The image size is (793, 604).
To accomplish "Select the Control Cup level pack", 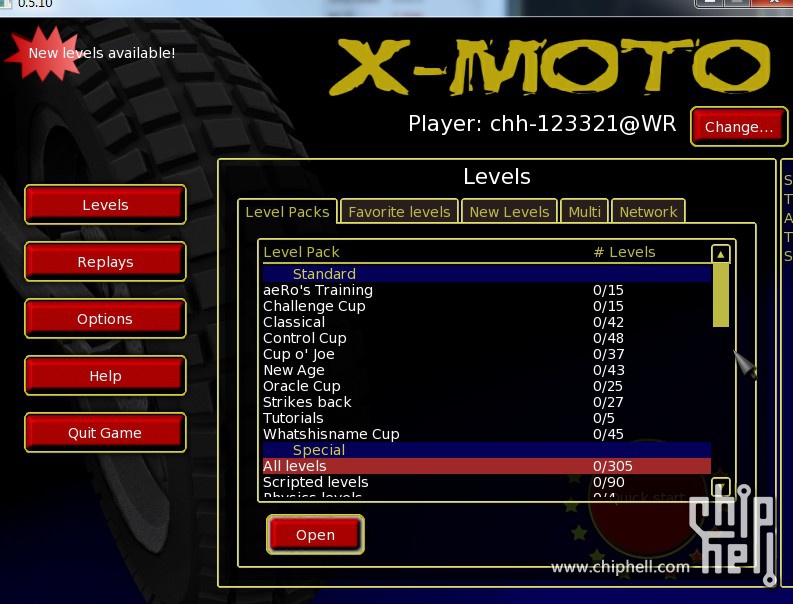I will [487, 338].
